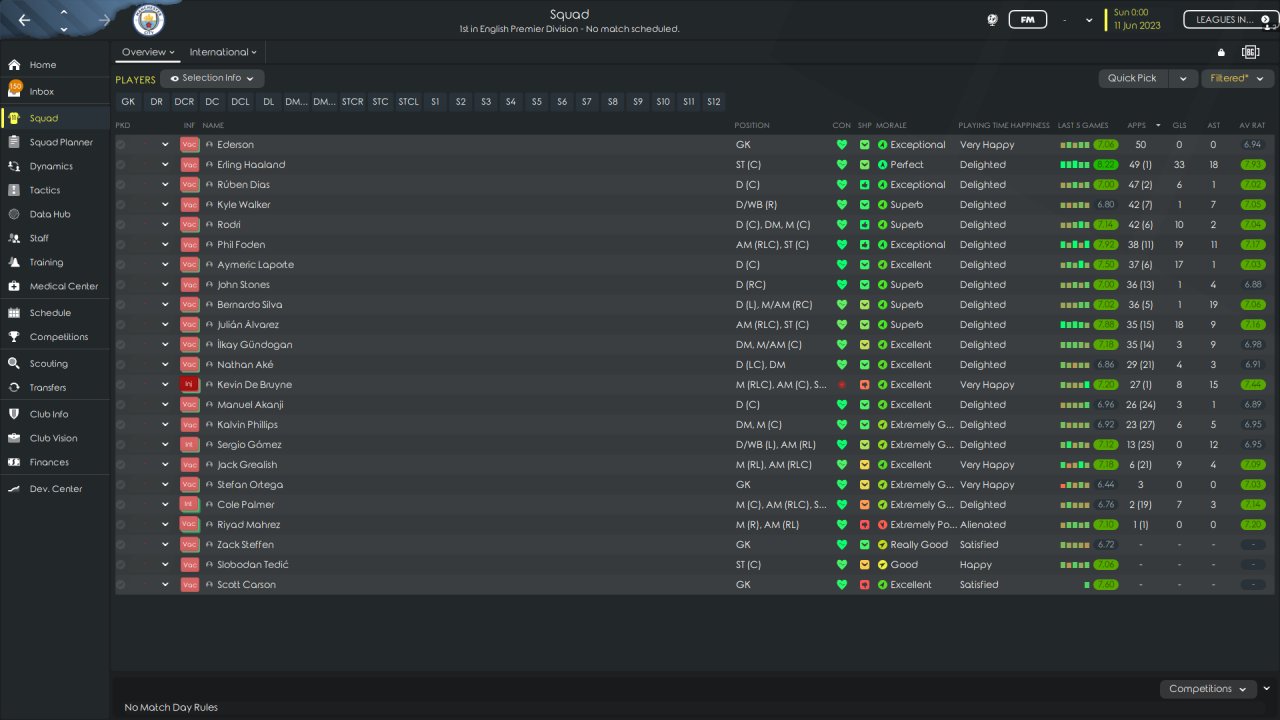1280x720 pixels.
Task: Open Staff in the sidebar
Action: (39, 238)
